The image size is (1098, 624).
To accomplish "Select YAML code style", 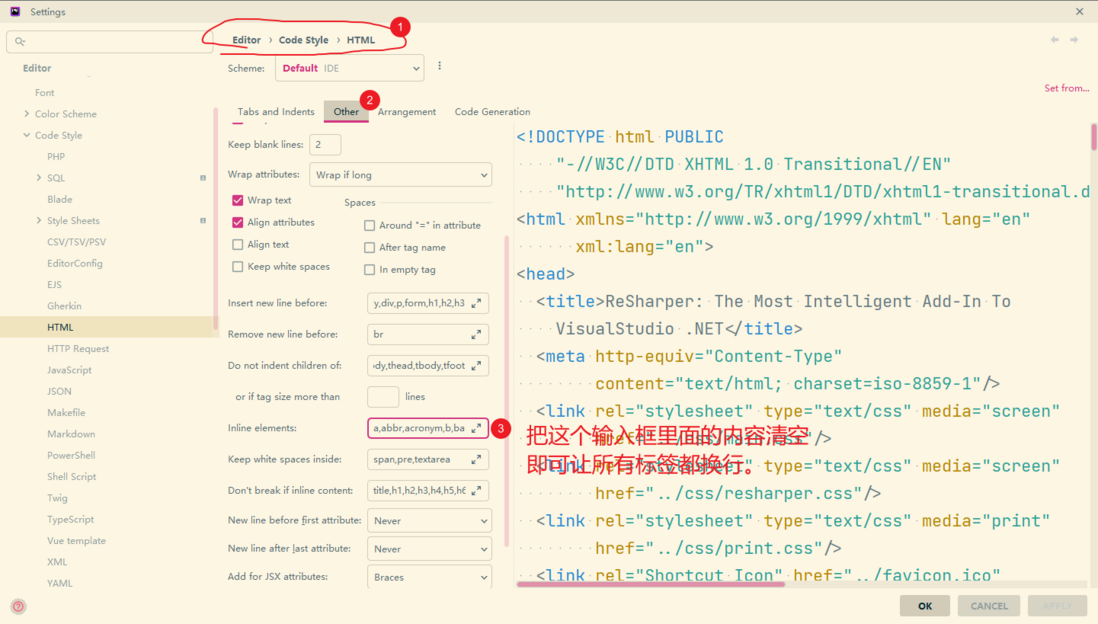I will [60, 583].
